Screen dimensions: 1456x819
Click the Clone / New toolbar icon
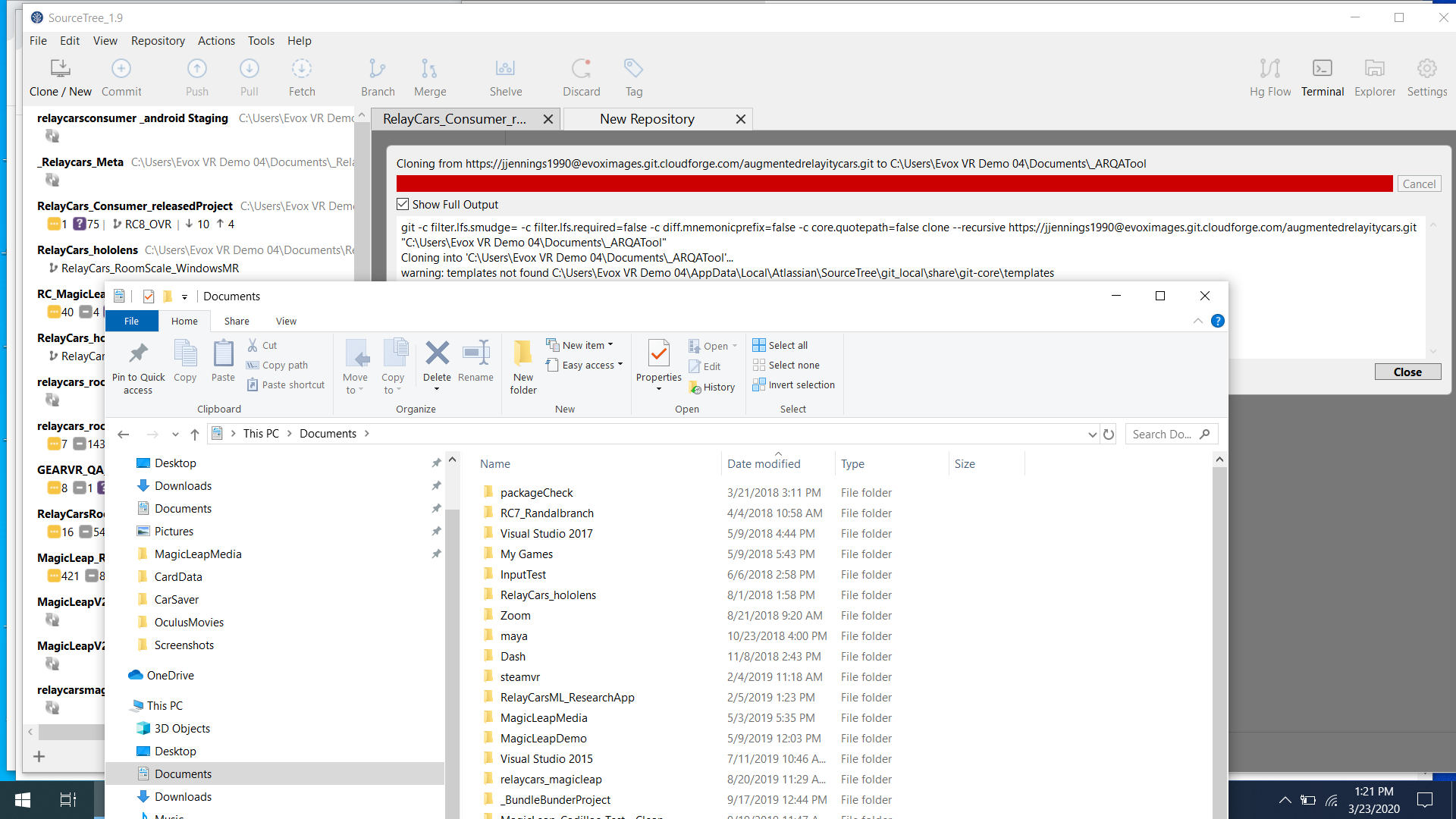tap(61, 77)
